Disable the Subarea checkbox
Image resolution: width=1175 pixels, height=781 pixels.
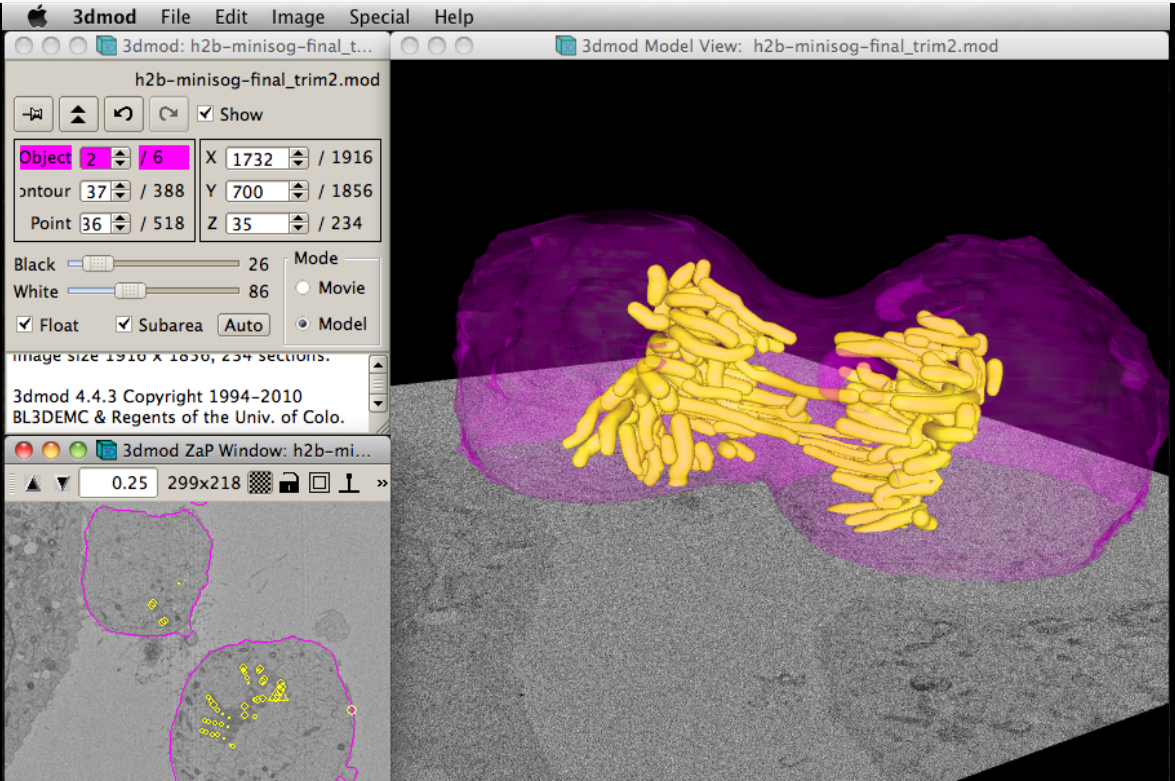(124, 325)
